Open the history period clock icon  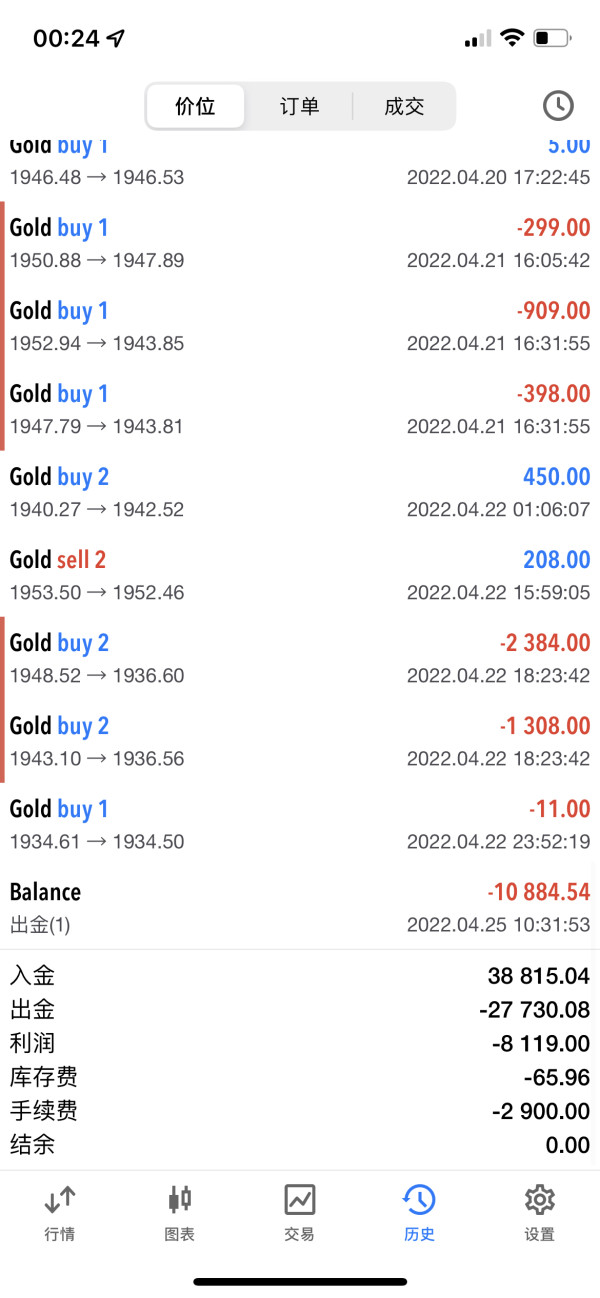558,105
